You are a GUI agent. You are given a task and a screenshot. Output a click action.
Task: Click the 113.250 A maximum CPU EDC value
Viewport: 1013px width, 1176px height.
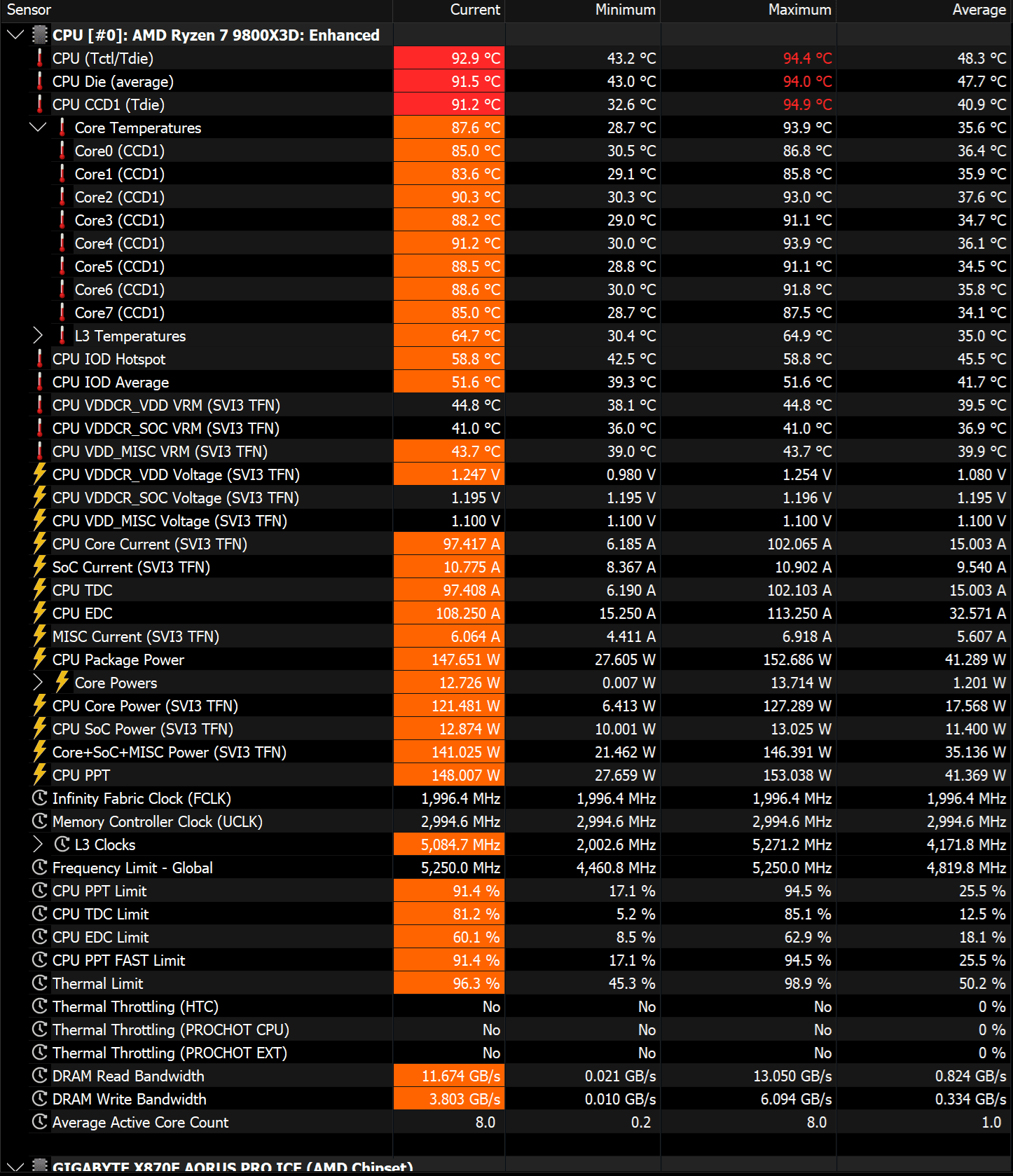[797, 613]
